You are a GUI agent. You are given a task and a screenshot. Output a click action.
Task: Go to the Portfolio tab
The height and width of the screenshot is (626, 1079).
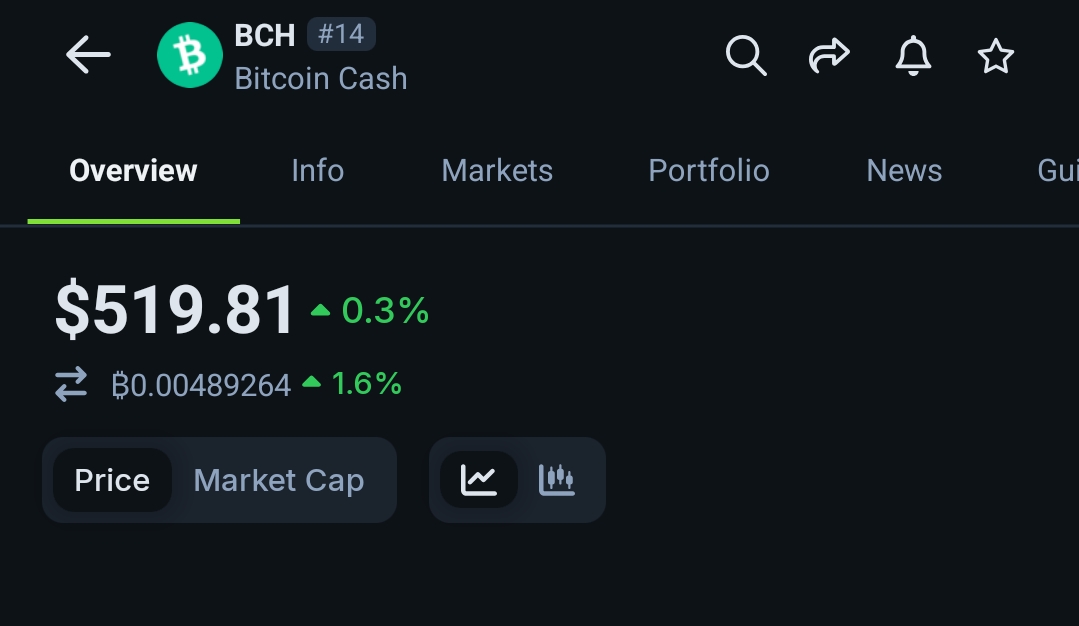(x=709, y=171)
